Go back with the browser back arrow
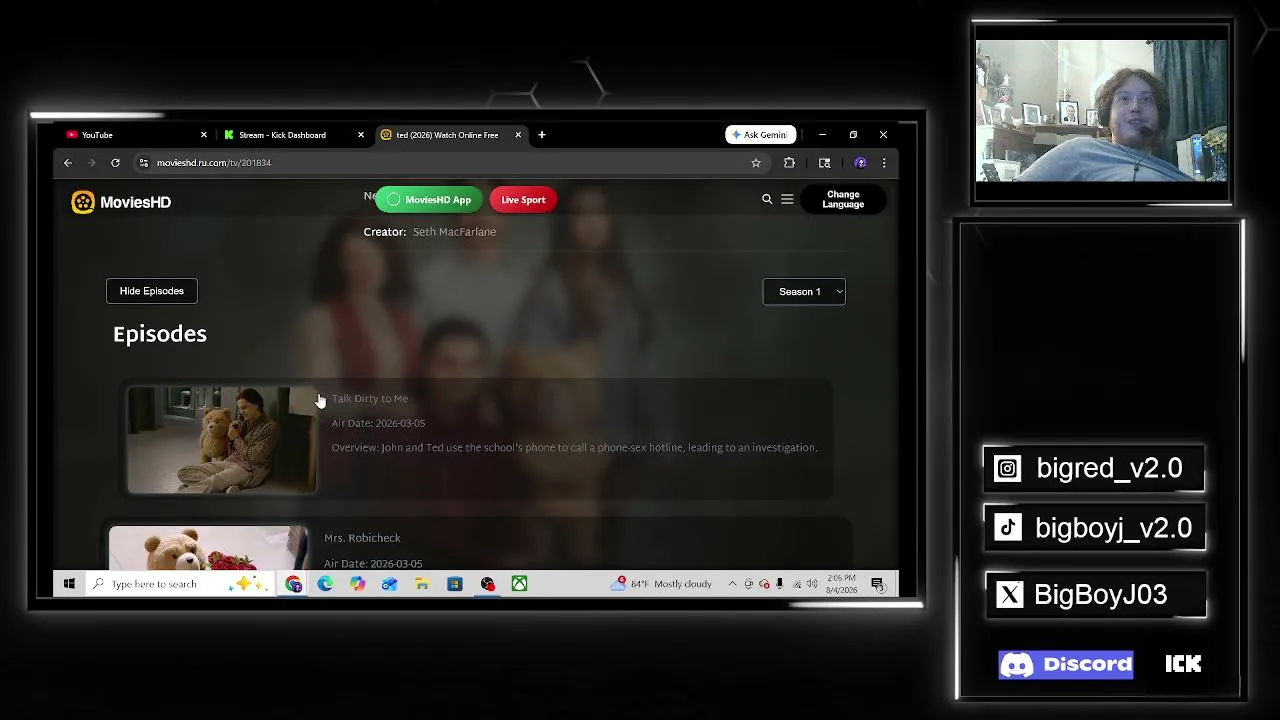1280x720 pixels. 68,162
